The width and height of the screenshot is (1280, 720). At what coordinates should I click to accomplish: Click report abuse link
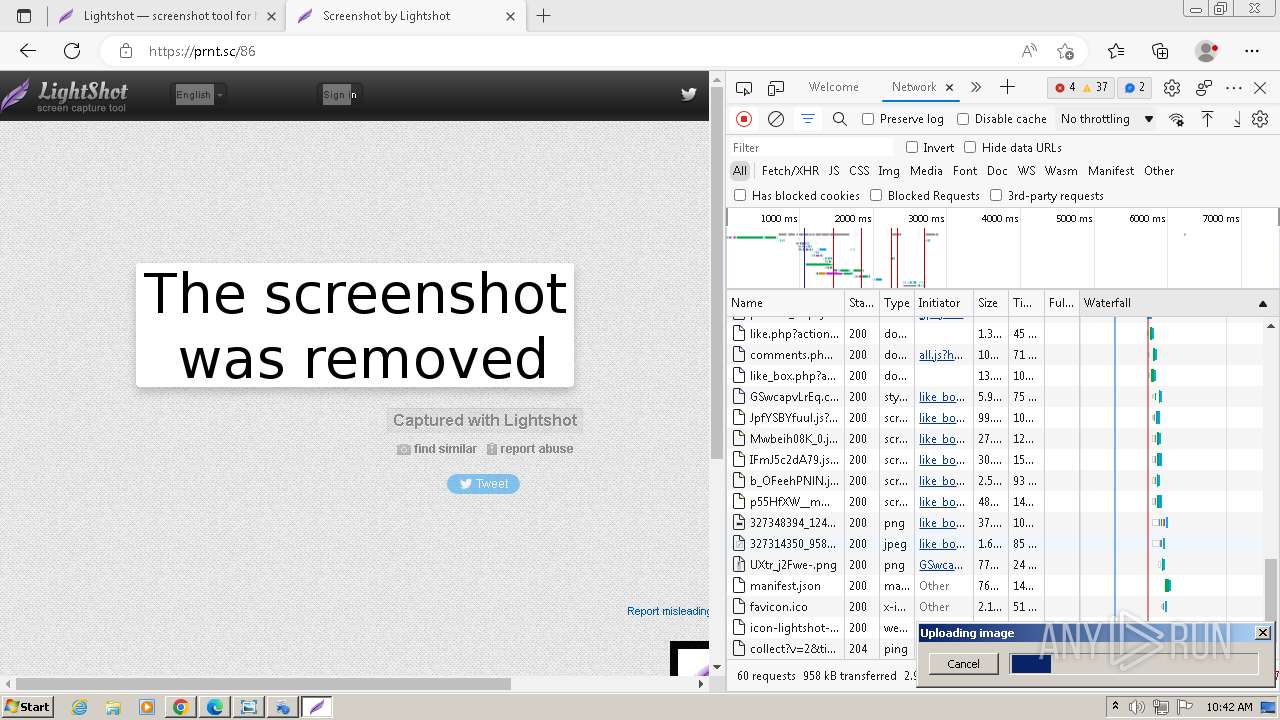coord(530,449)
